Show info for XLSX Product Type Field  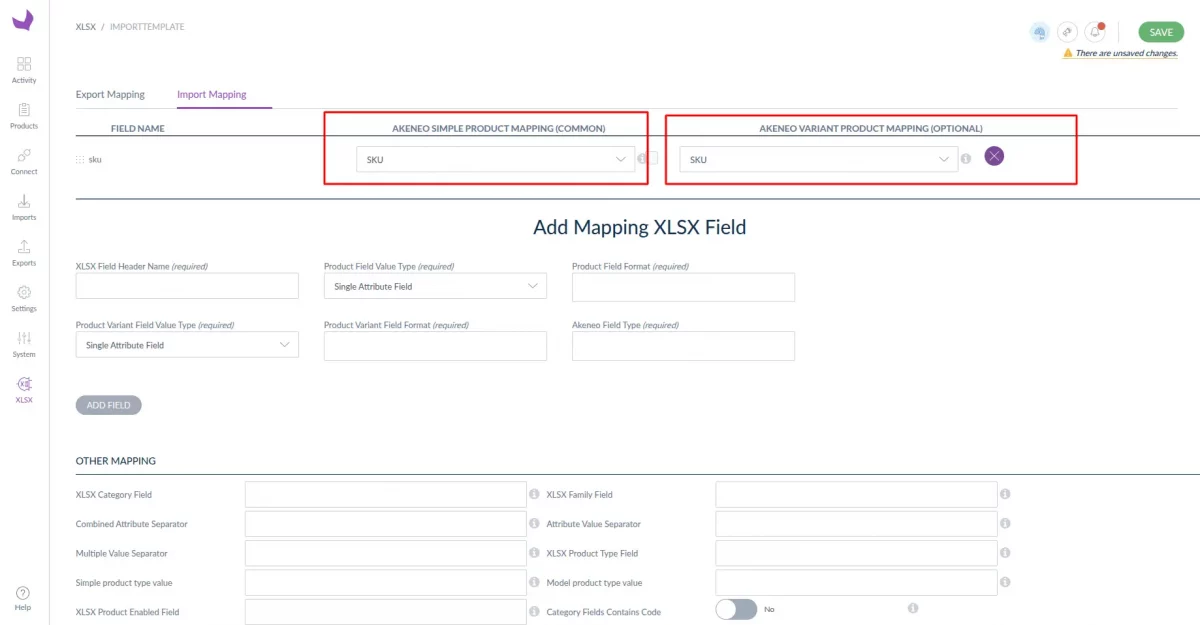click(x=1005, y=552)
